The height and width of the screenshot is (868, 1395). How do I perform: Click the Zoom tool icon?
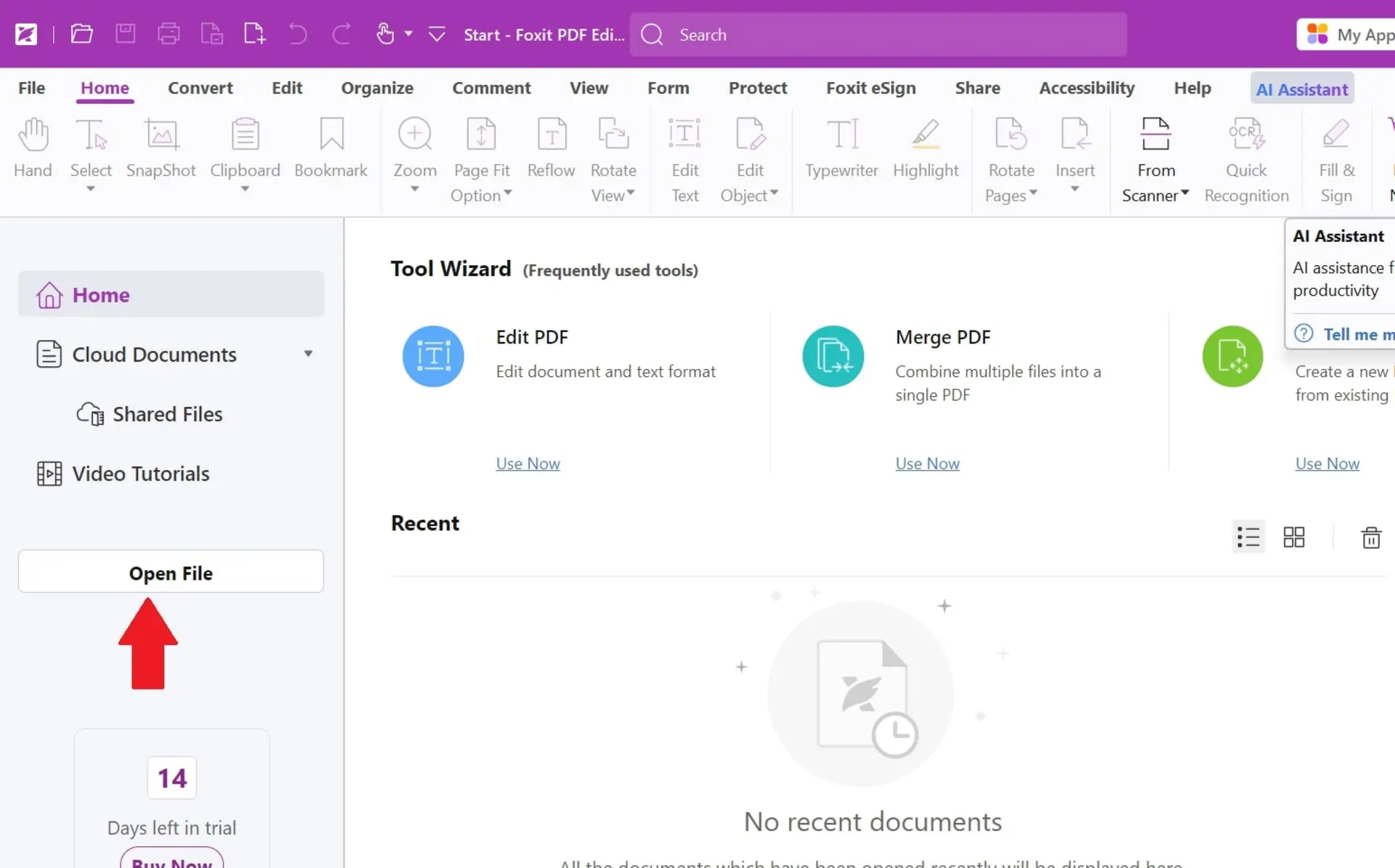(415, 134)
